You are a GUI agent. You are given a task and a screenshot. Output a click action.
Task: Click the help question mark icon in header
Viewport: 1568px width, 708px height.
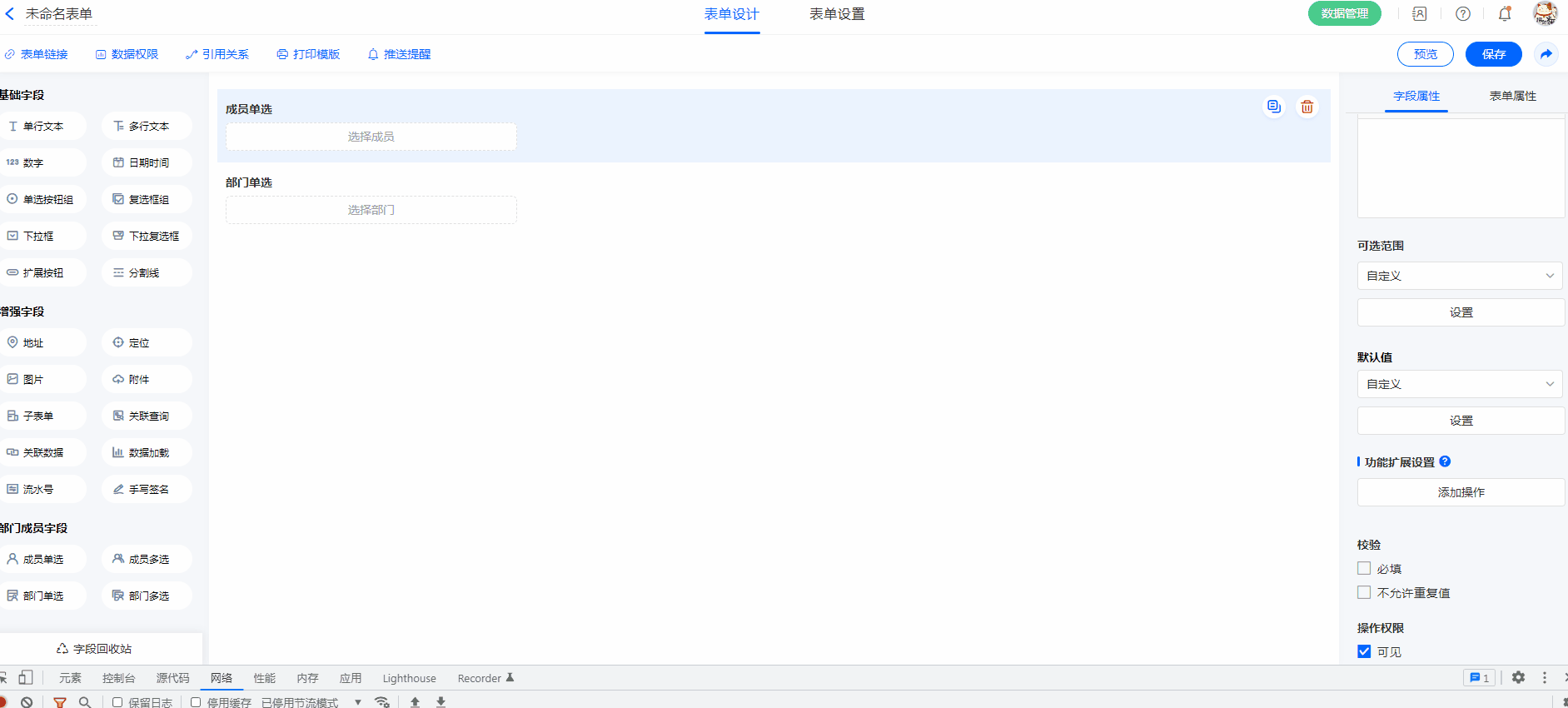[x=1462, y=14]
